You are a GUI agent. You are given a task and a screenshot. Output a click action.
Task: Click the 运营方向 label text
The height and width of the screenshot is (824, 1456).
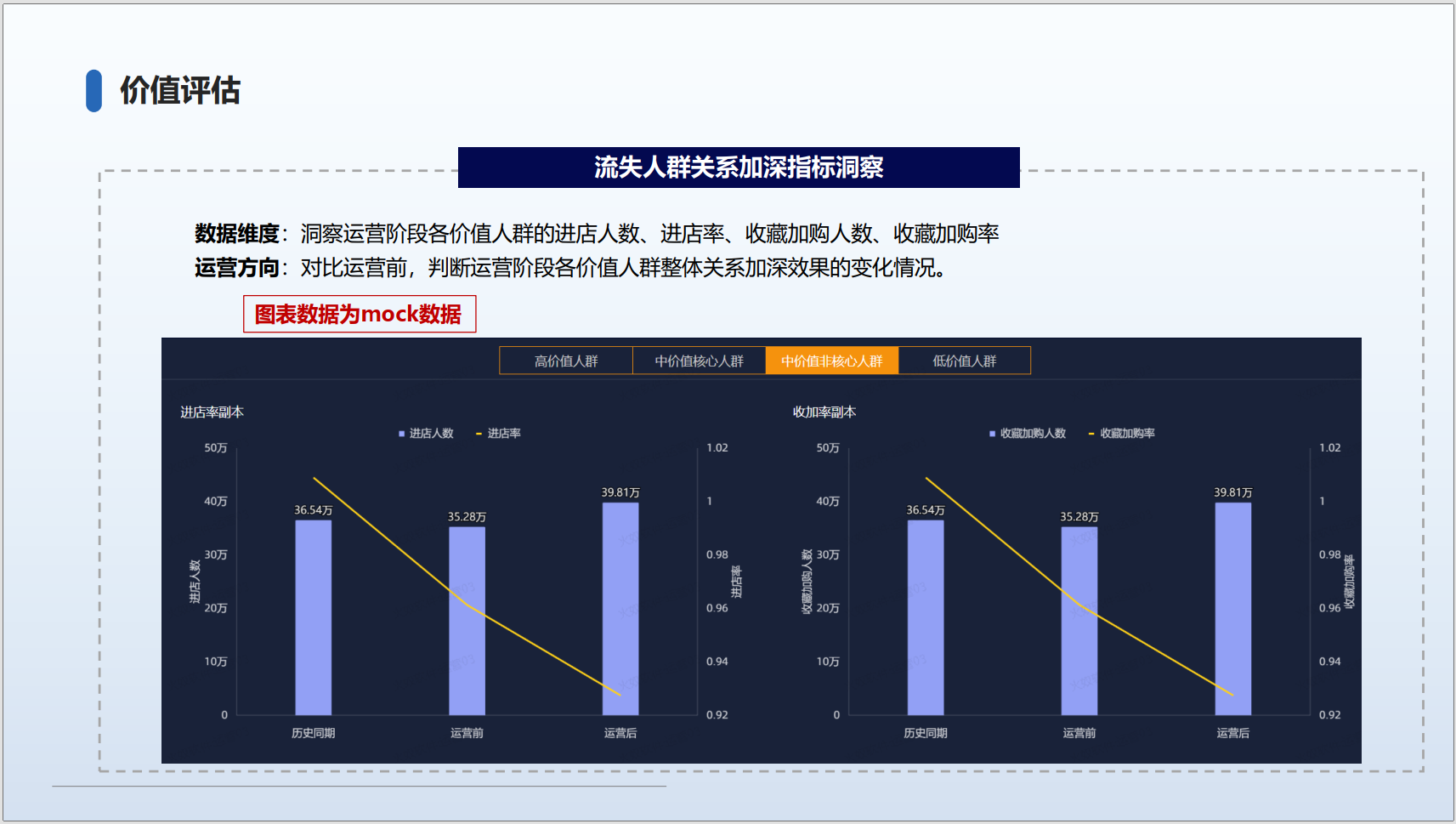pos(237,268)
